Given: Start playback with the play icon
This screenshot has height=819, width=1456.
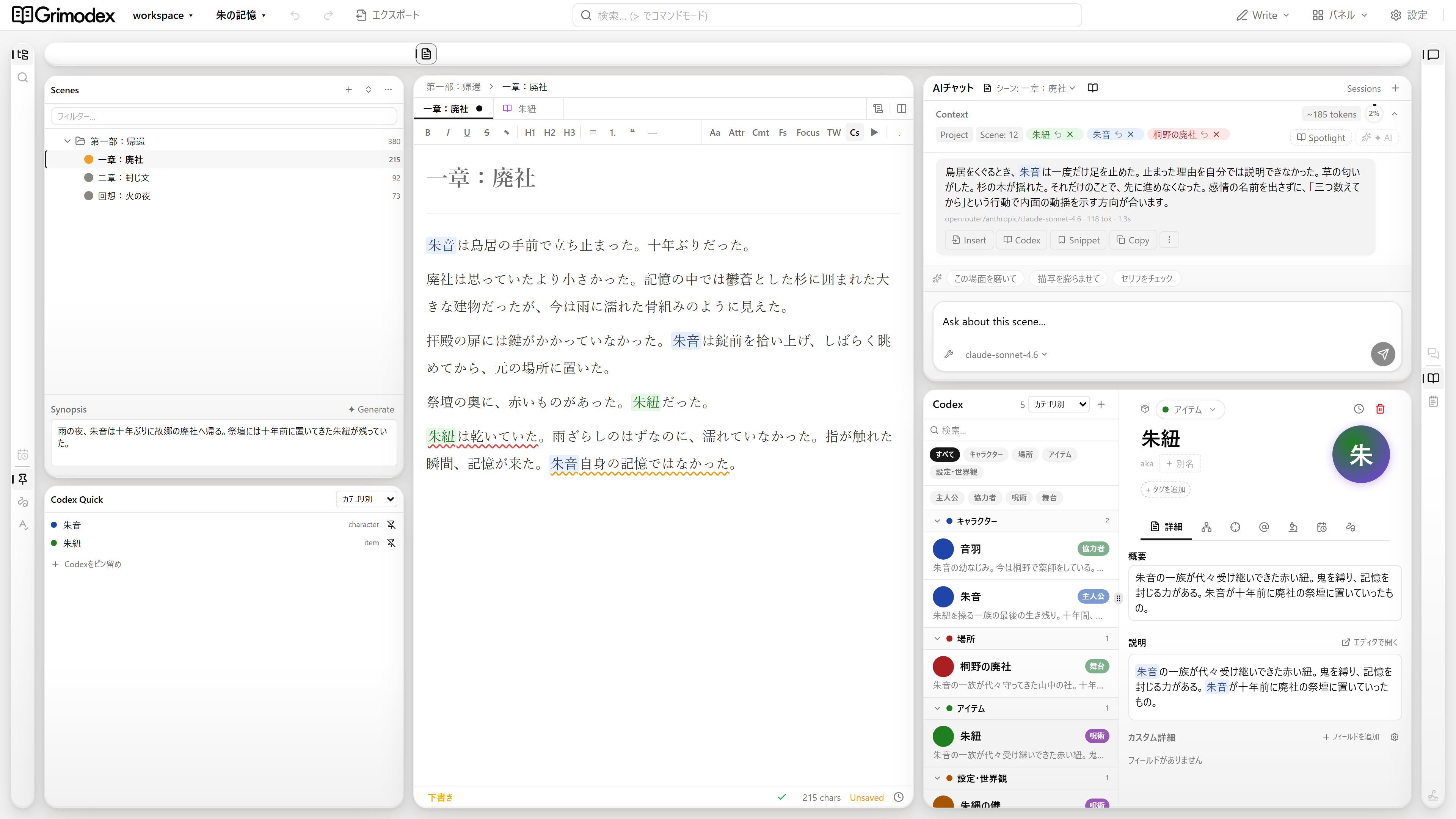Looking at the screenshot, I should pyautogui.click(x=874, y=132).
